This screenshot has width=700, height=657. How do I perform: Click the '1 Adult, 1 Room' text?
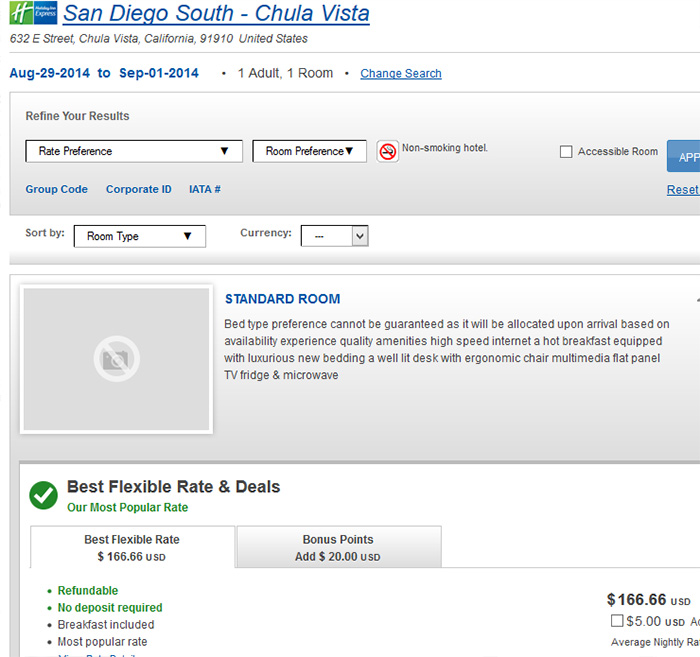pyautogui.click(x=285, y=73)
